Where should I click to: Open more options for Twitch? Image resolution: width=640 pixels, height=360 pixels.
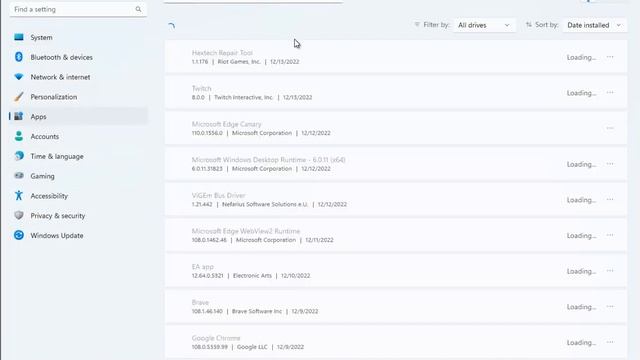pos(610,93)
